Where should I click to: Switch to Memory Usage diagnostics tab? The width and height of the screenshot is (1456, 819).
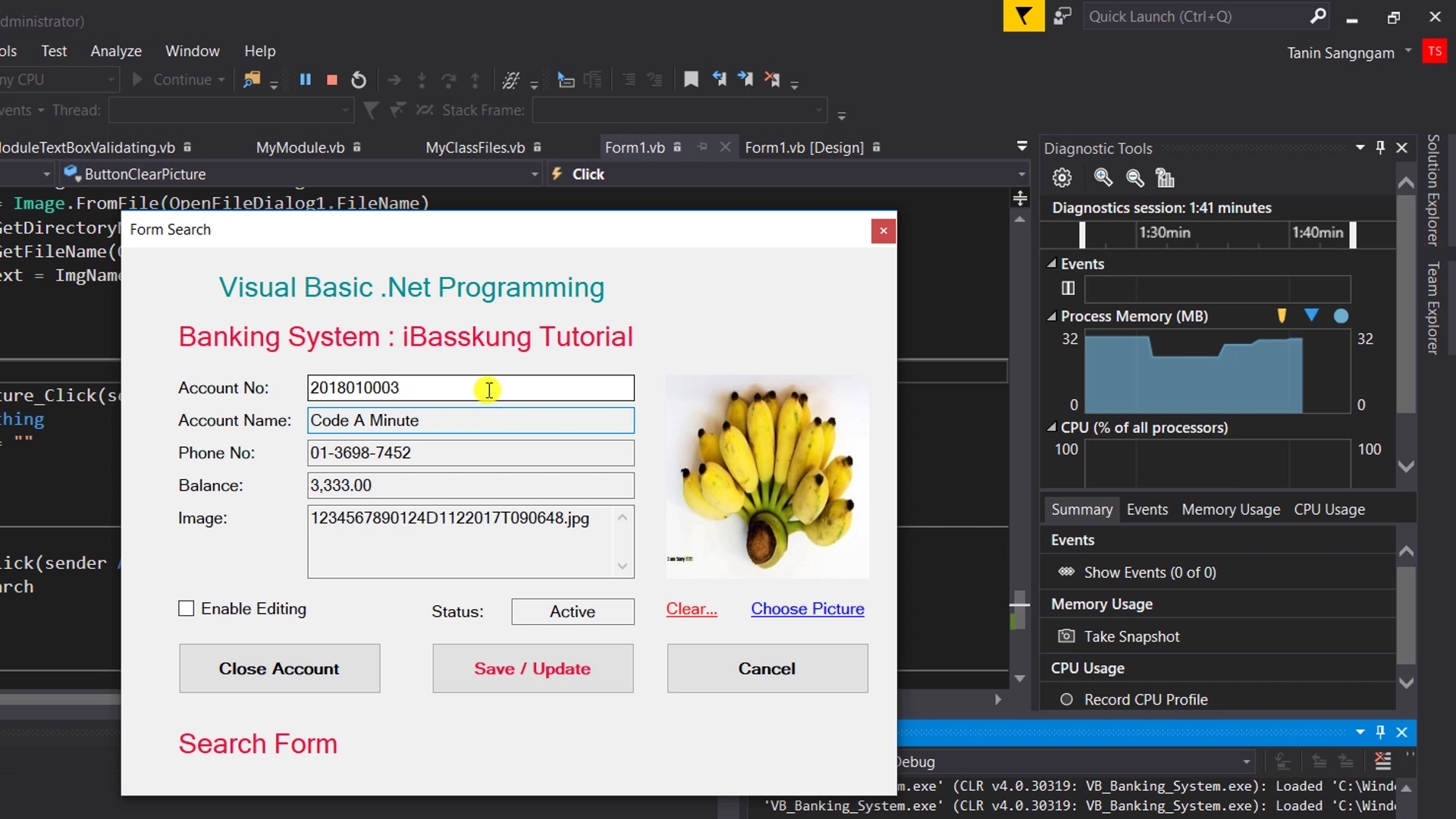1231,510
